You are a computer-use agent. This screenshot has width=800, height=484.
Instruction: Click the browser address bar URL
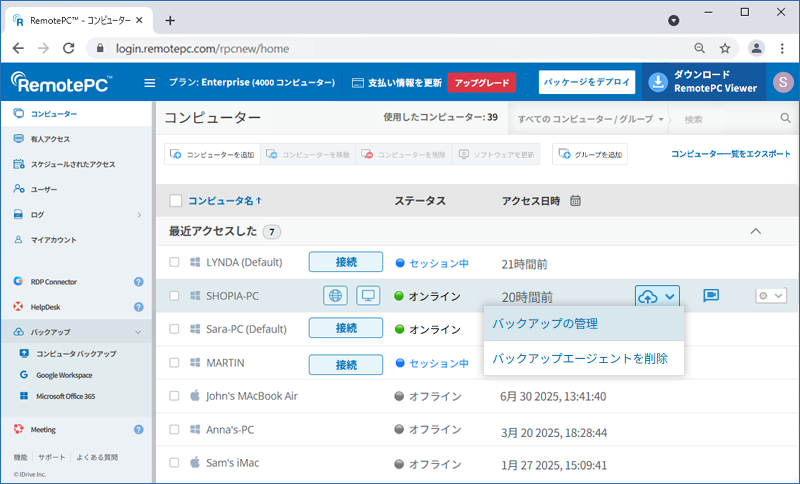pos(203,48)
